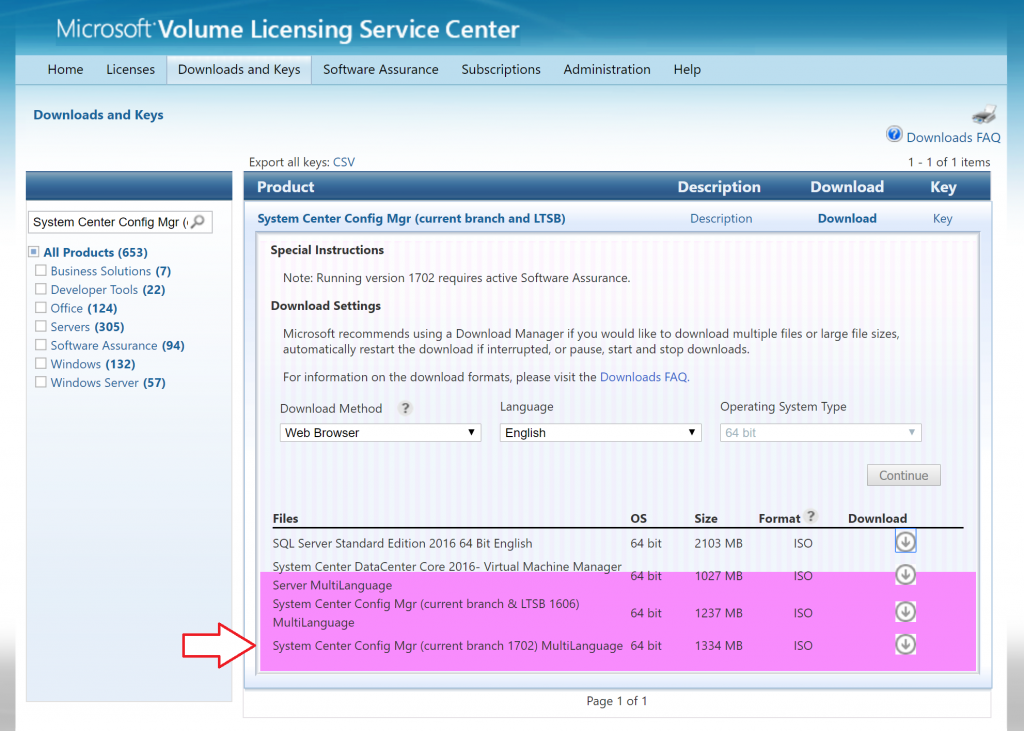Check the Business Solutions filter
The image size is (1024, 731).
[40, 270]
